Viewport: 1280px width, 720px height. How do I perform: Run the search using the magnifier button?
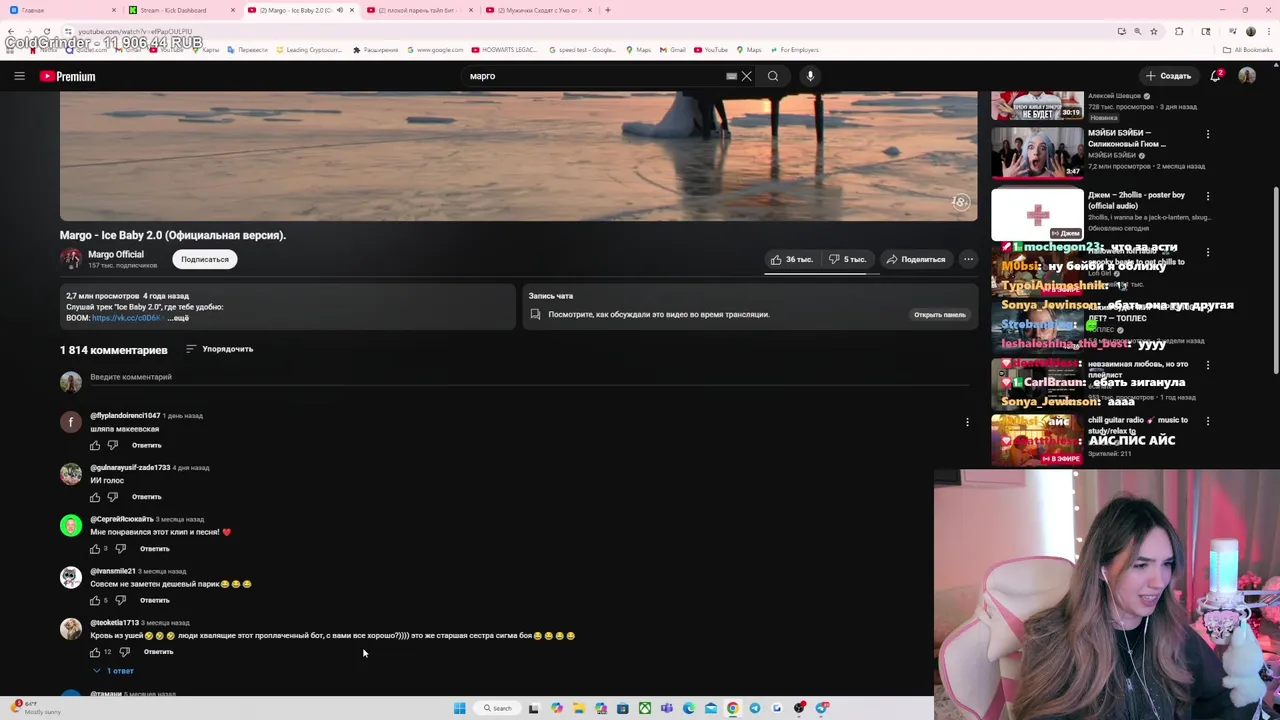(773, 76)
